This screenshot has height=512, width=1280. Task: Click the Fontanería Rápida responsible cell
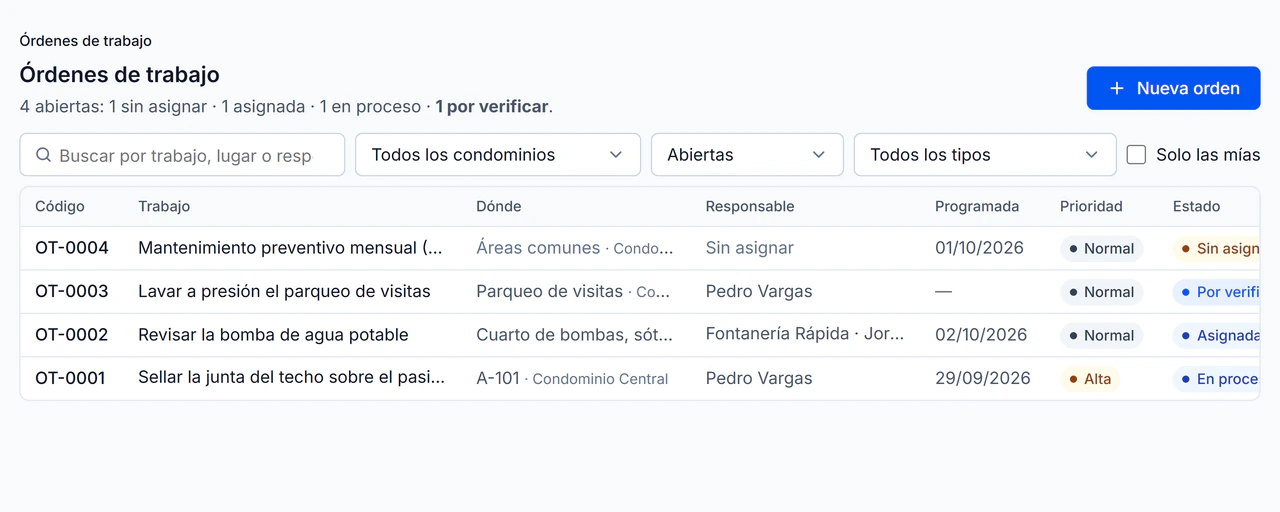(805, 334)
